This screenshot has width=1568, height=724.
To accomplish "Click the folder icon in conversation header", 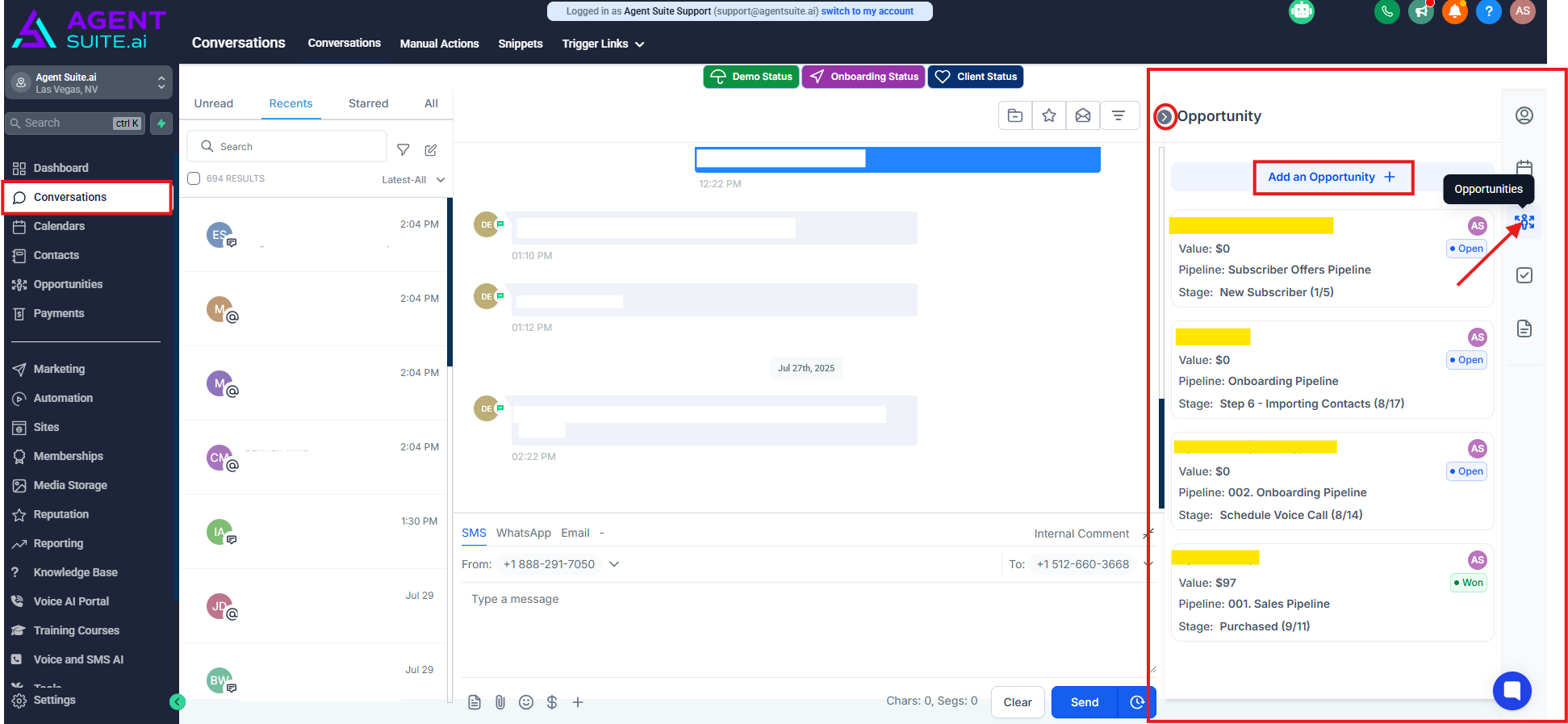I will [1015, 115].
